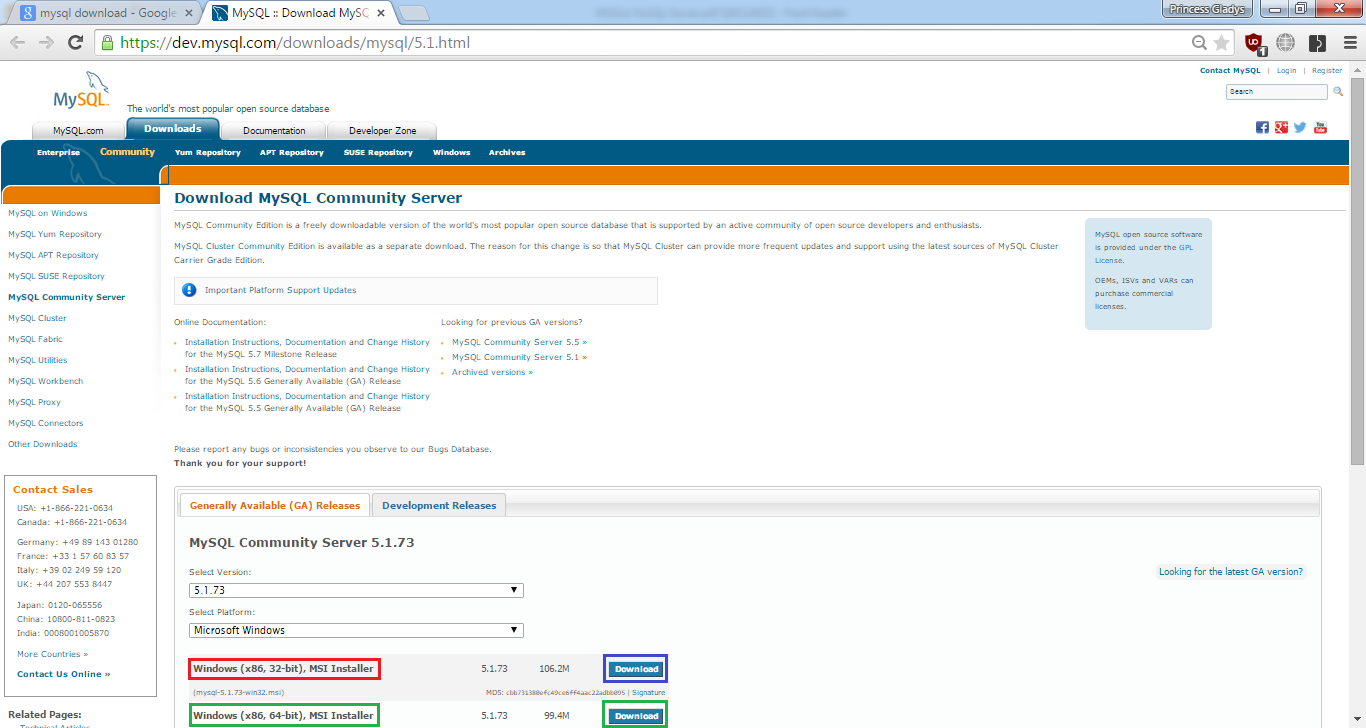Click Enterprise in the blue navigation bar

click(58, 153)
